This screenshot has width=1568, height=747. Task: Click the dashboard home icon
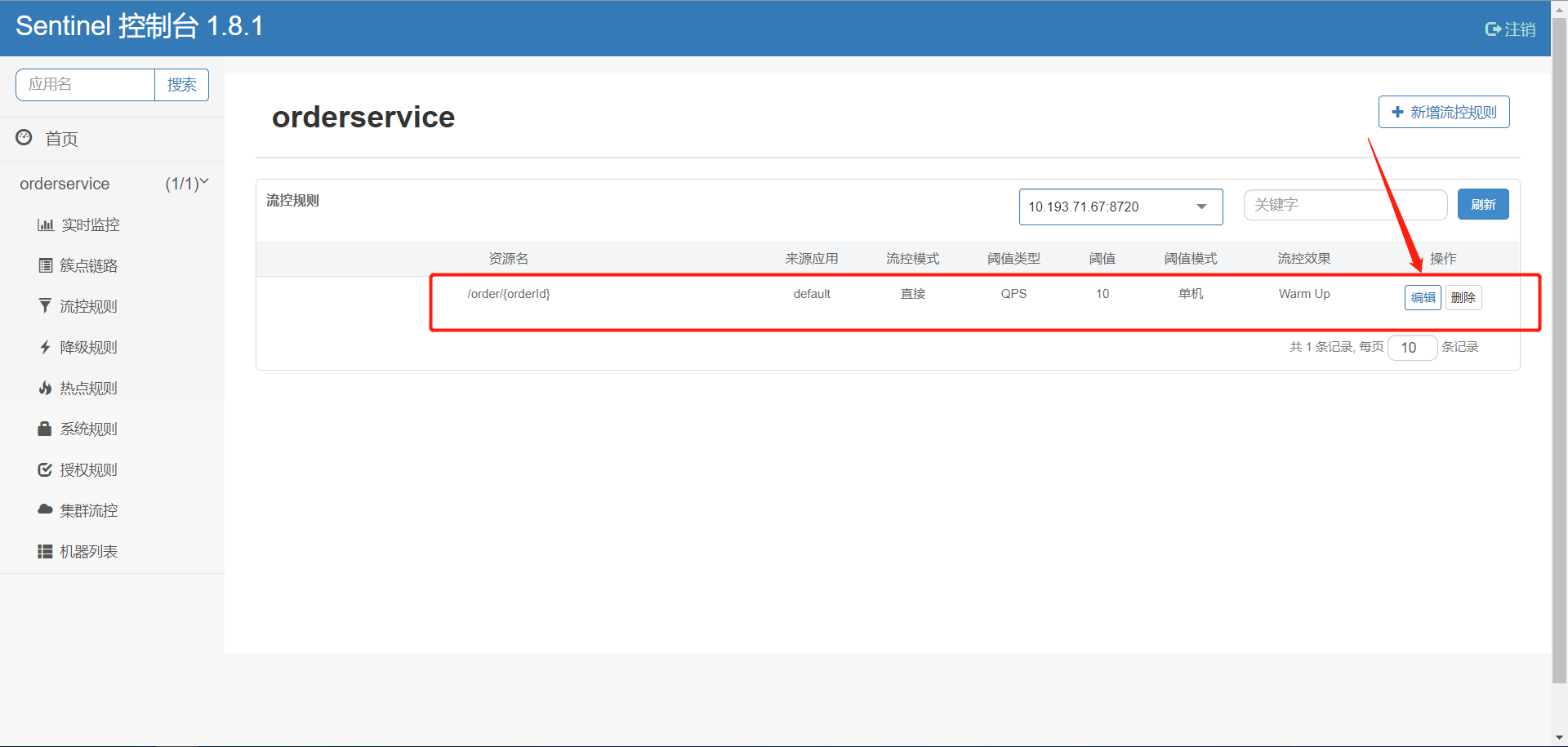point(24,137)
